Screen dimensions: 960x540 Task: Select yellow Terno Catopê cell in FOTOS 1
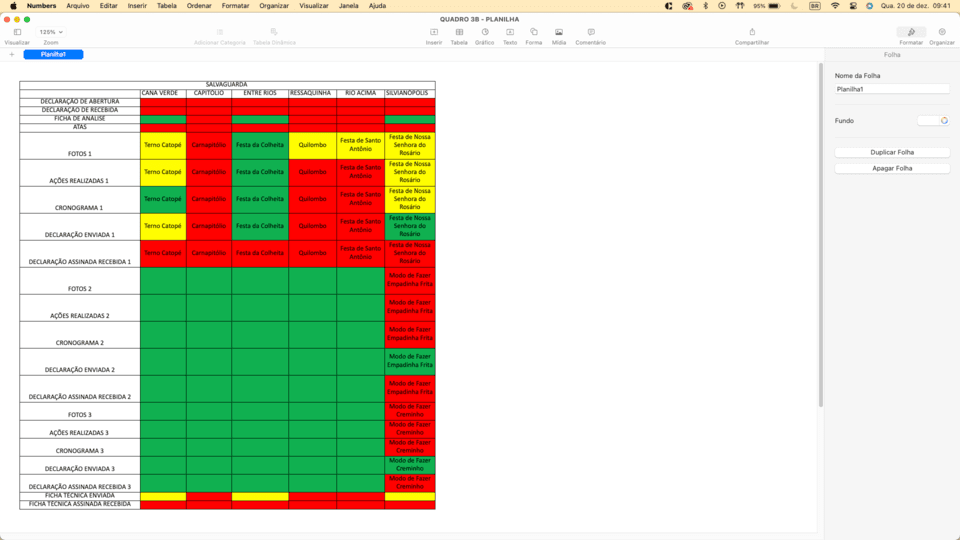pos(163,146)
